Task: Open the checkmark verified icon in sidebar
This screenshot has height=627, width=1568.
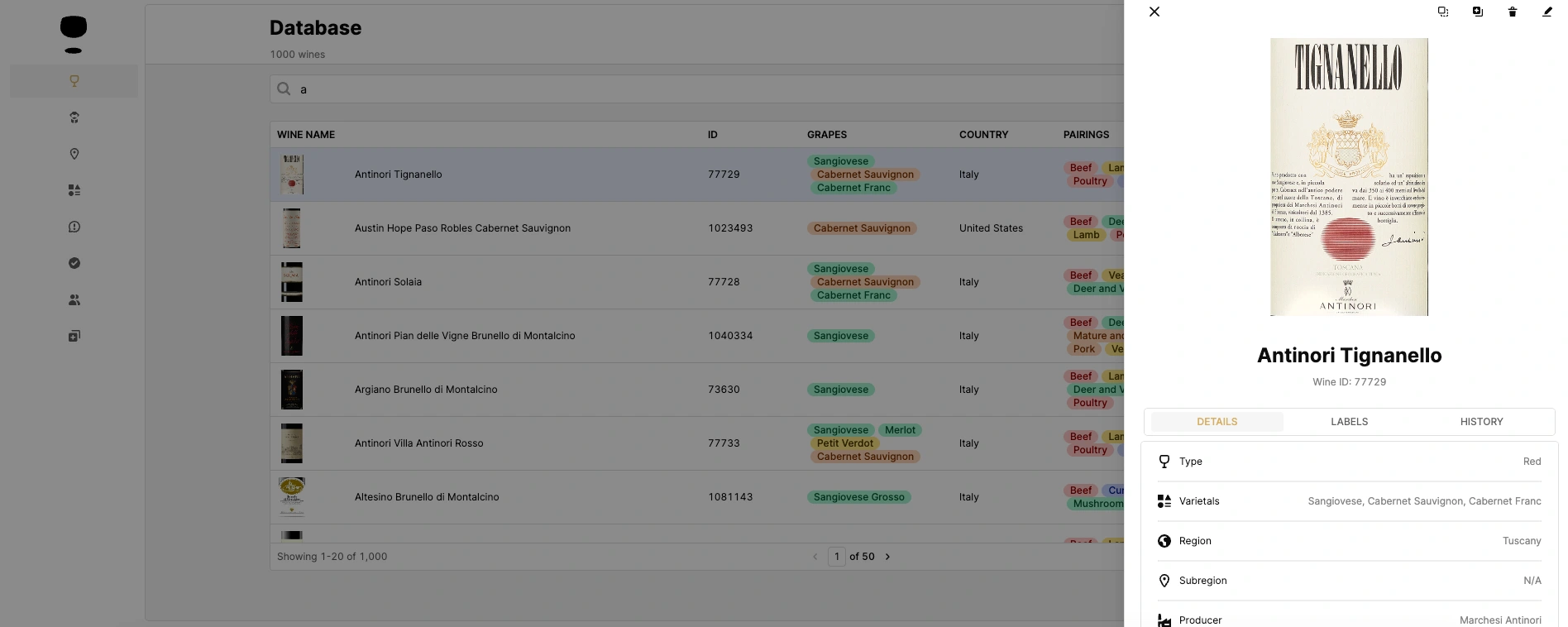Action: pos(74,263)
